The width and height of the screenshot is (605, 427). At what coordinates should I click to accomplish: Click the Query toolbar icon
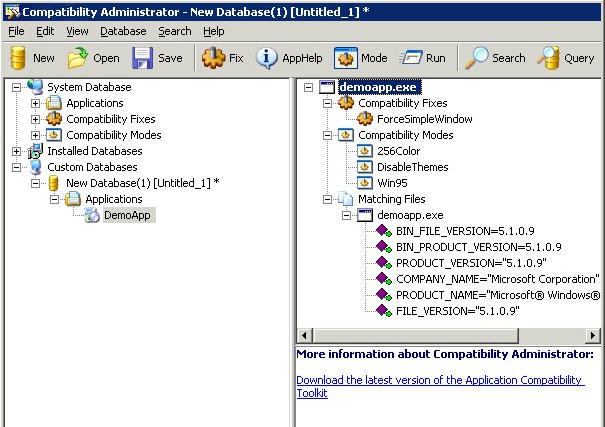(x=548, y=58)
